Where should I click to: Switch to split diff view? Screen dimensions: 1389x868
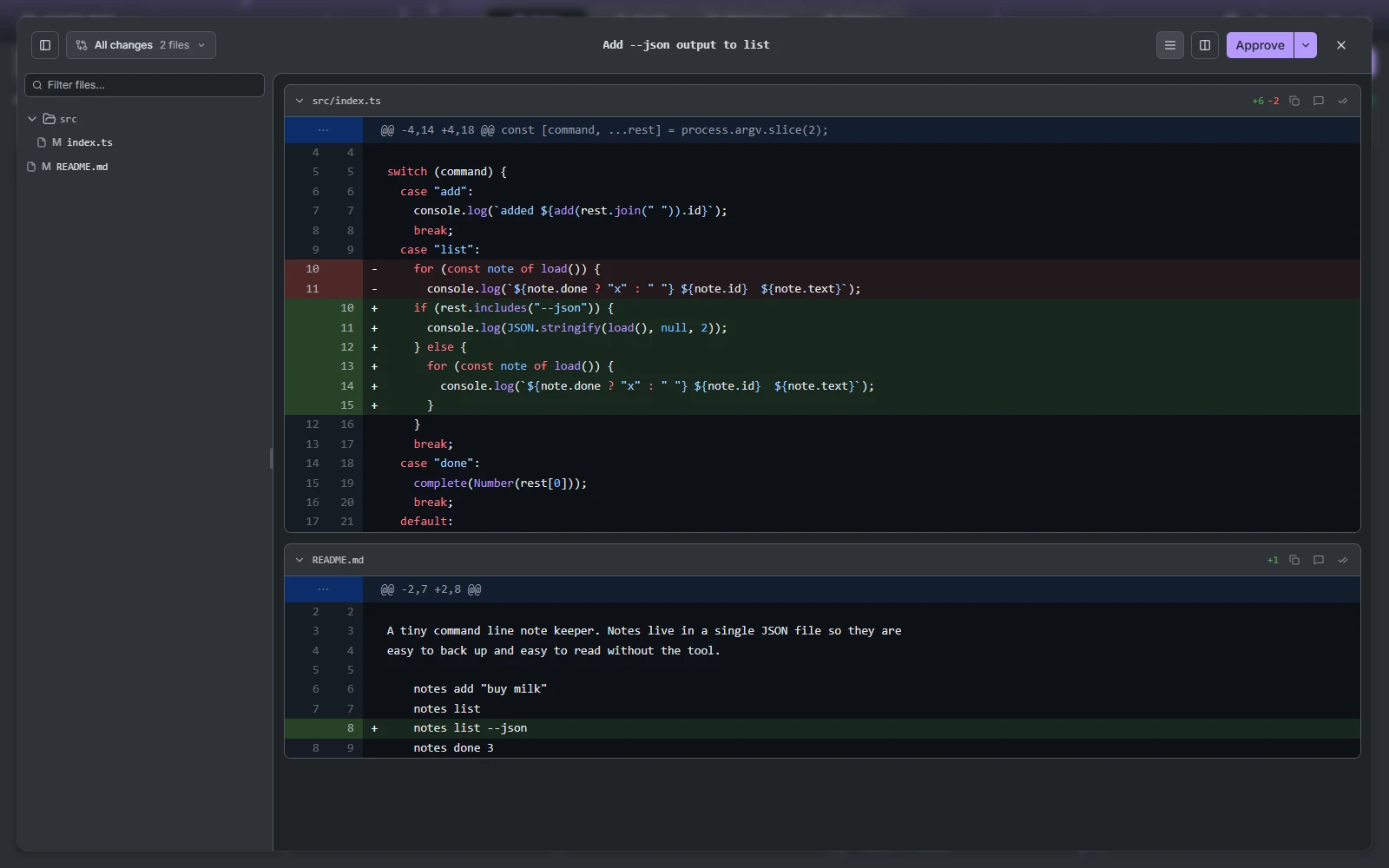[1205, 45]
